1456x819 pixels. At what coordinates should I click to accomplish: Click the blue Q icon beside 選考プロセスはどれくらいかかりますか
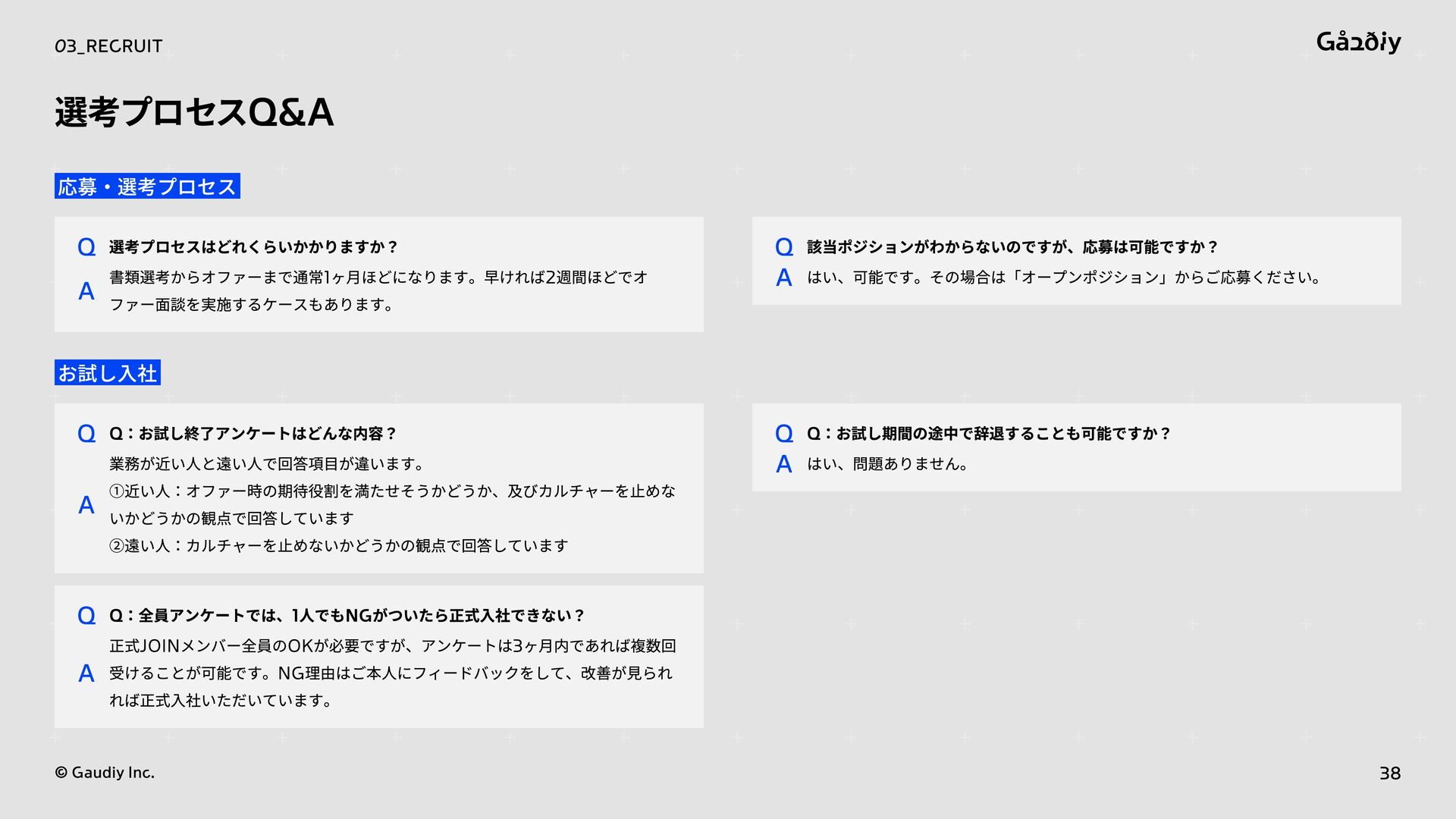86,247
